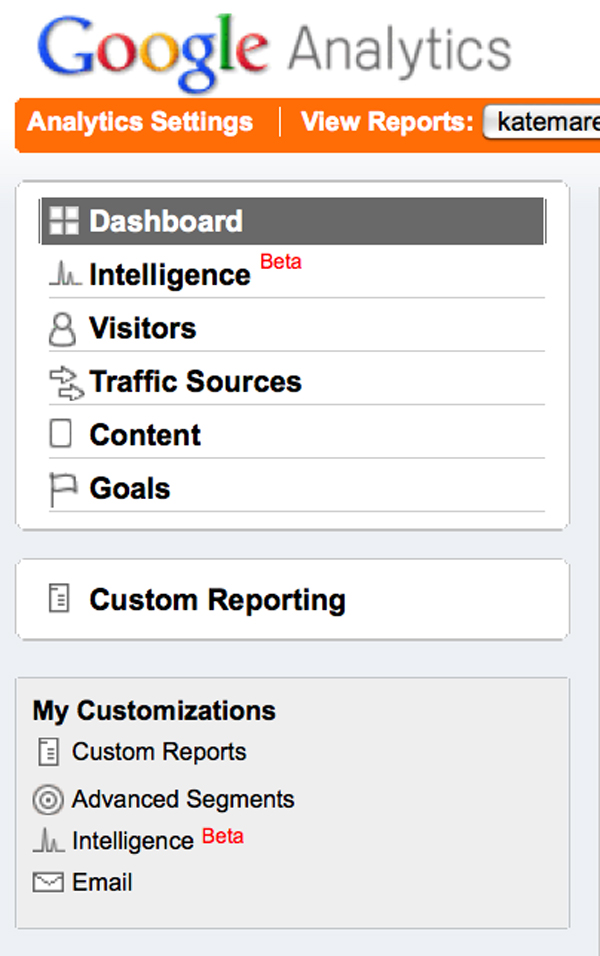600x956 pixels.
Task: Open the View Reports site dropdown
Action: coord(541,123)
